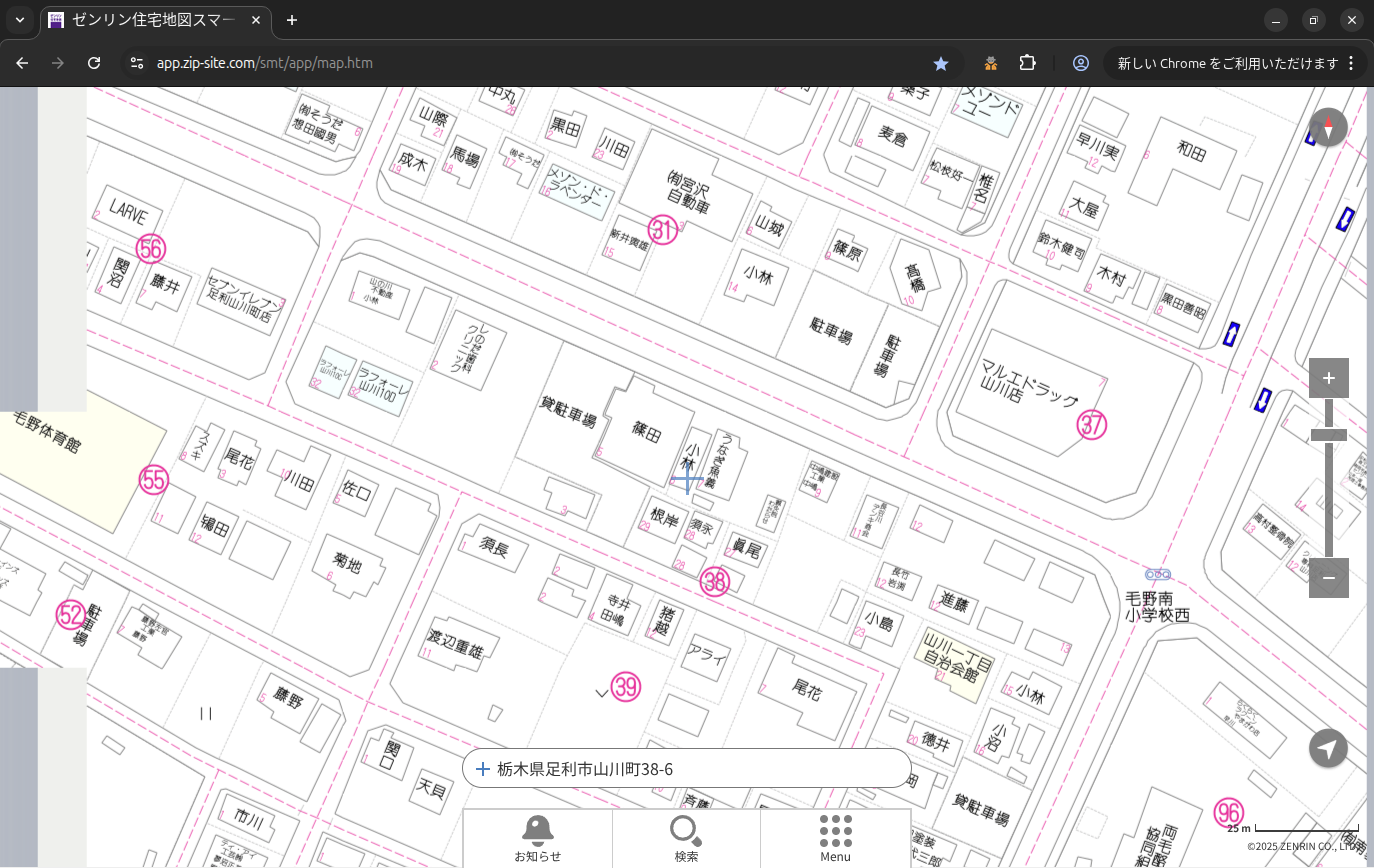
Task: Click the LARVE building label
Action: (x=128, y=213)
